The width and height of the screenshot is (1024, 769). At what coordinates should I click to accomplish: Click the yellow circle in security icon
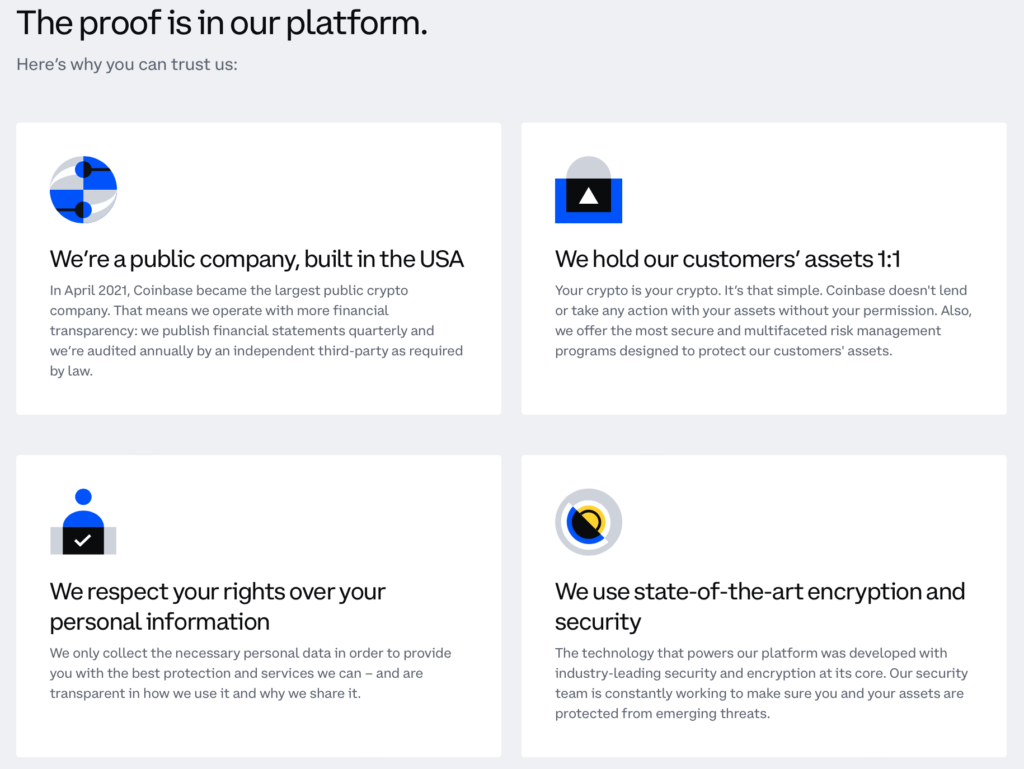(591, 520)
